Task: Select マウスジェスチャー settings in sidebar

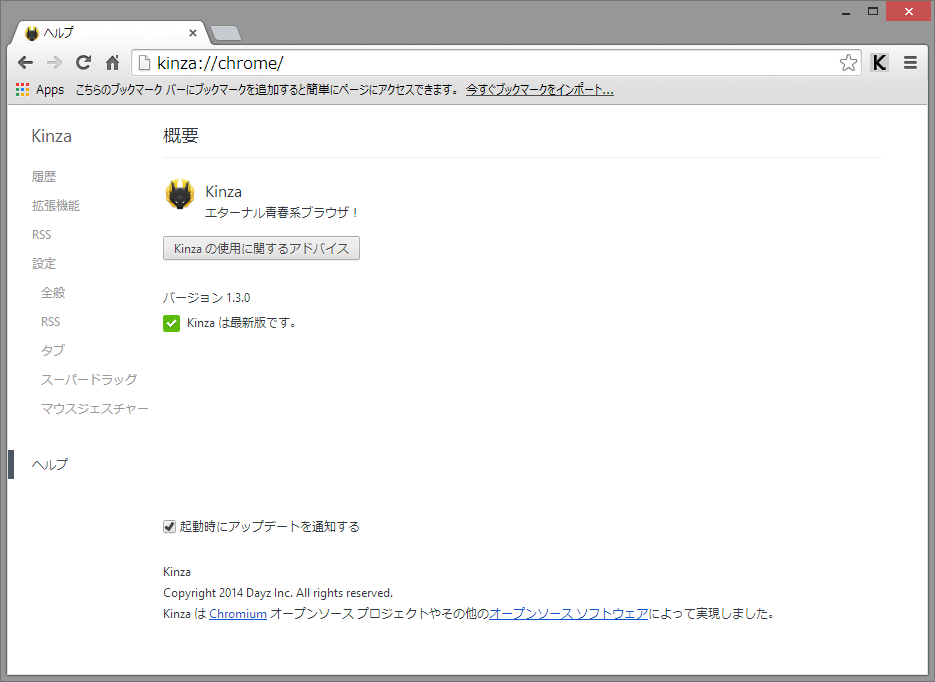Action: pos(94,408)
